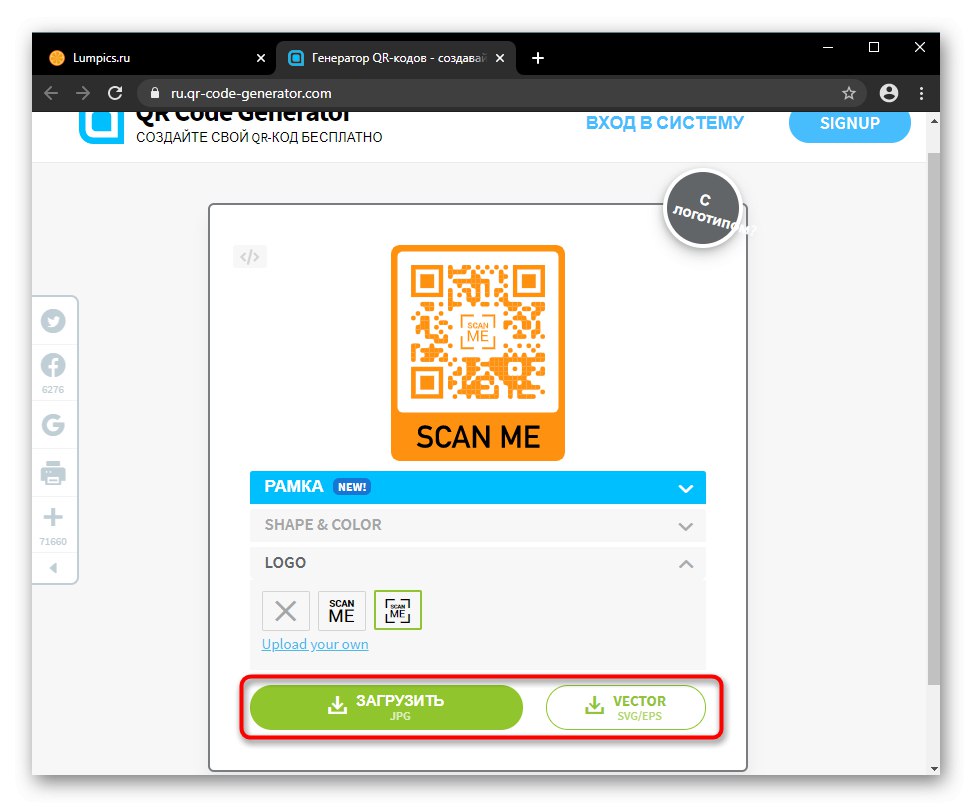
Task: Switch to the Генератор QR-кодов tab
Action: pos(397,58)
